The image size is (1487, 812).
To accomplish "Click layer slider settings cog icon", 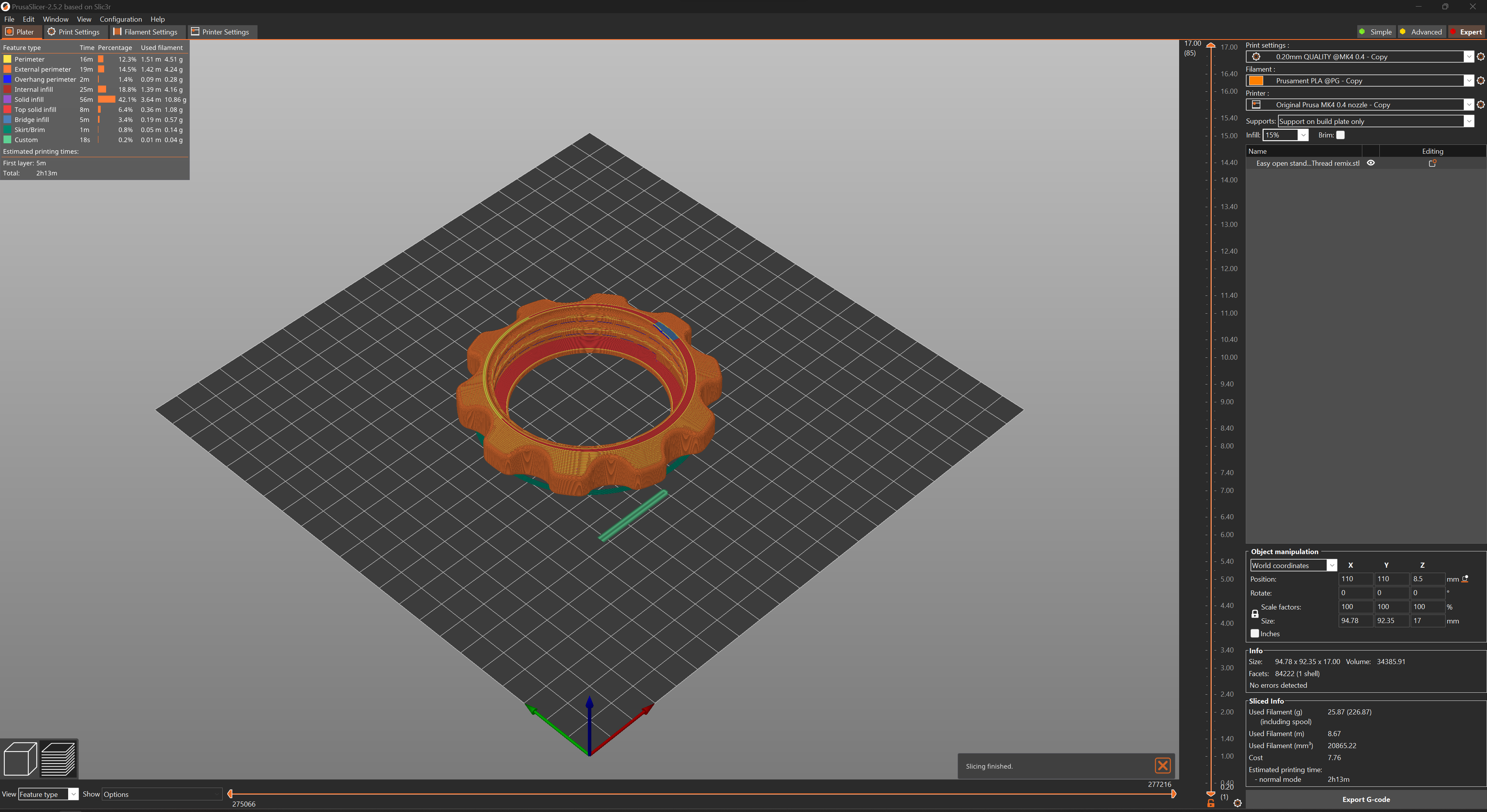I will pyautogui.click(x=1238, y=803).
